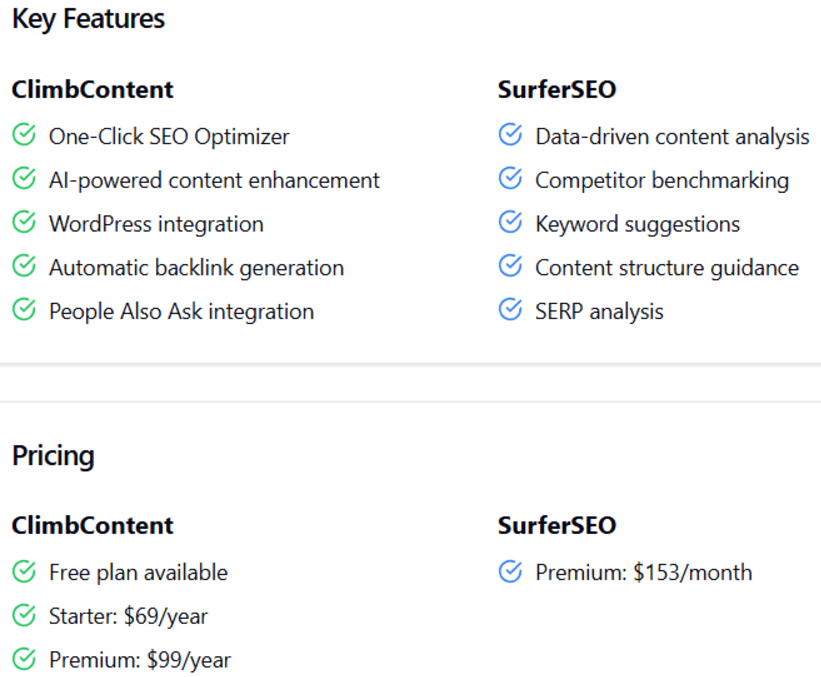Click the blue check icon beside Content structure guidance

(511, 267)
